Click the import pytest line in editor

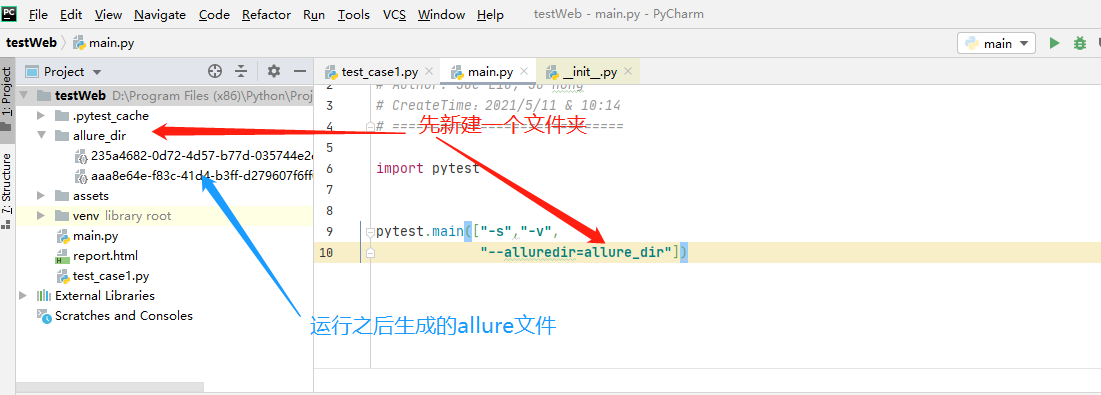click(x=428, y=168)
